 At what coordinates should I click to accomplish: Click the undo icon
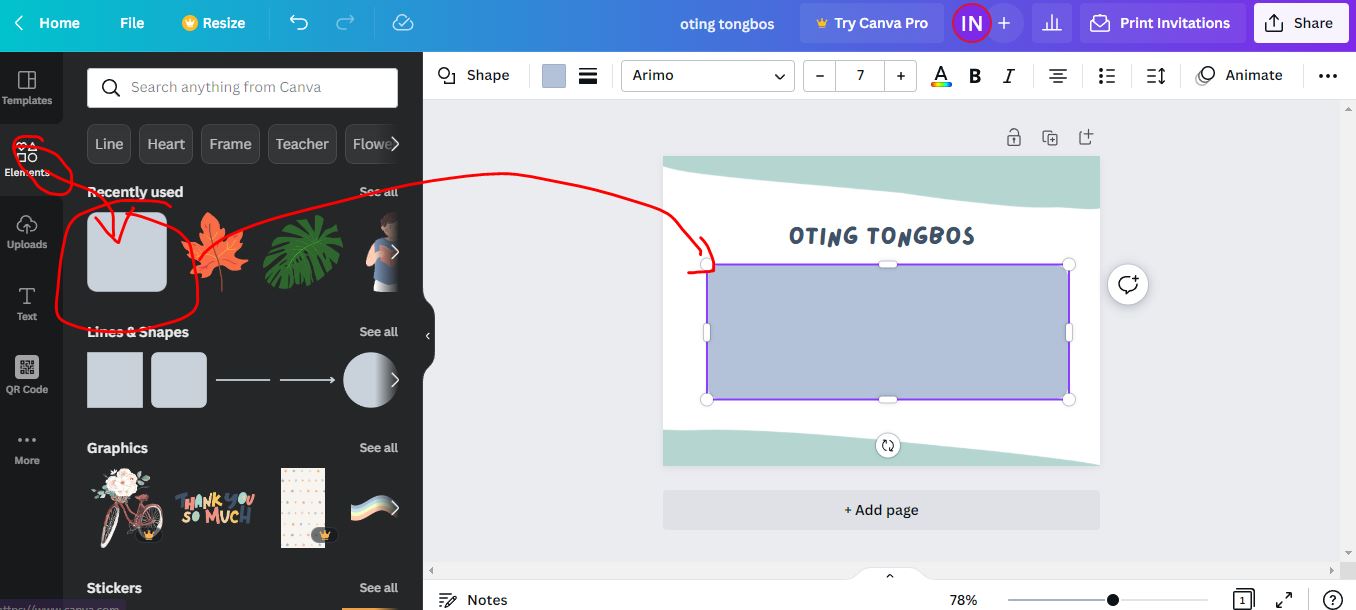[298, 22]
